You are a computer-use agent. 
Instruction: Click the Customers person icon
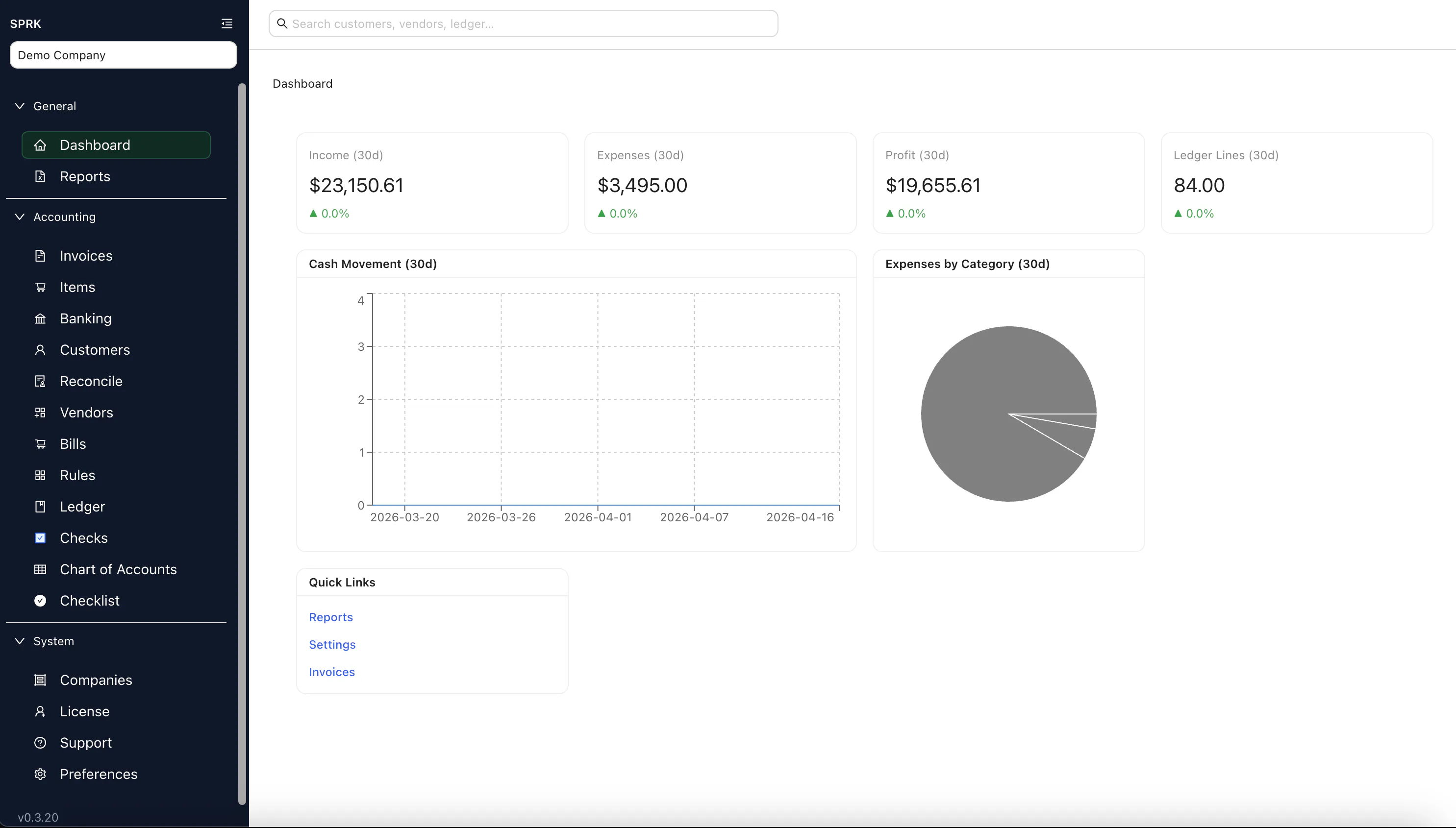tap(40, 350)
